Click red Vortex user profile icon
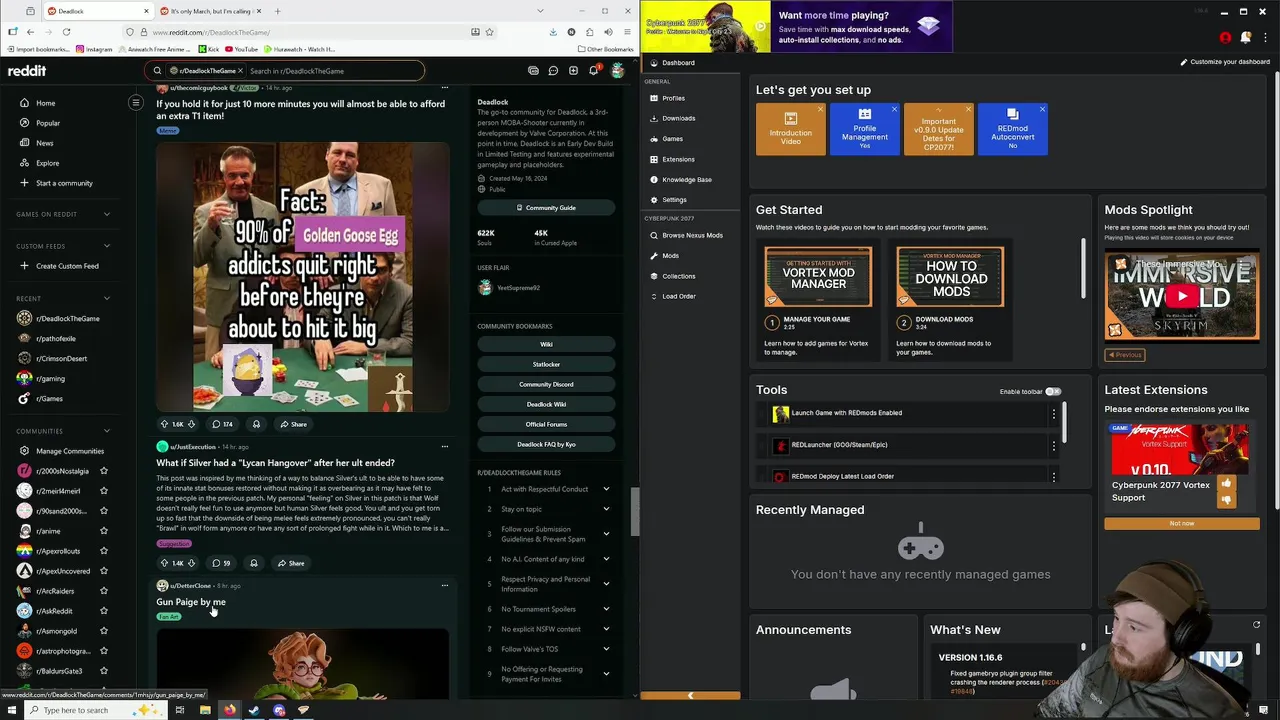 click(x=1225, y=38)
